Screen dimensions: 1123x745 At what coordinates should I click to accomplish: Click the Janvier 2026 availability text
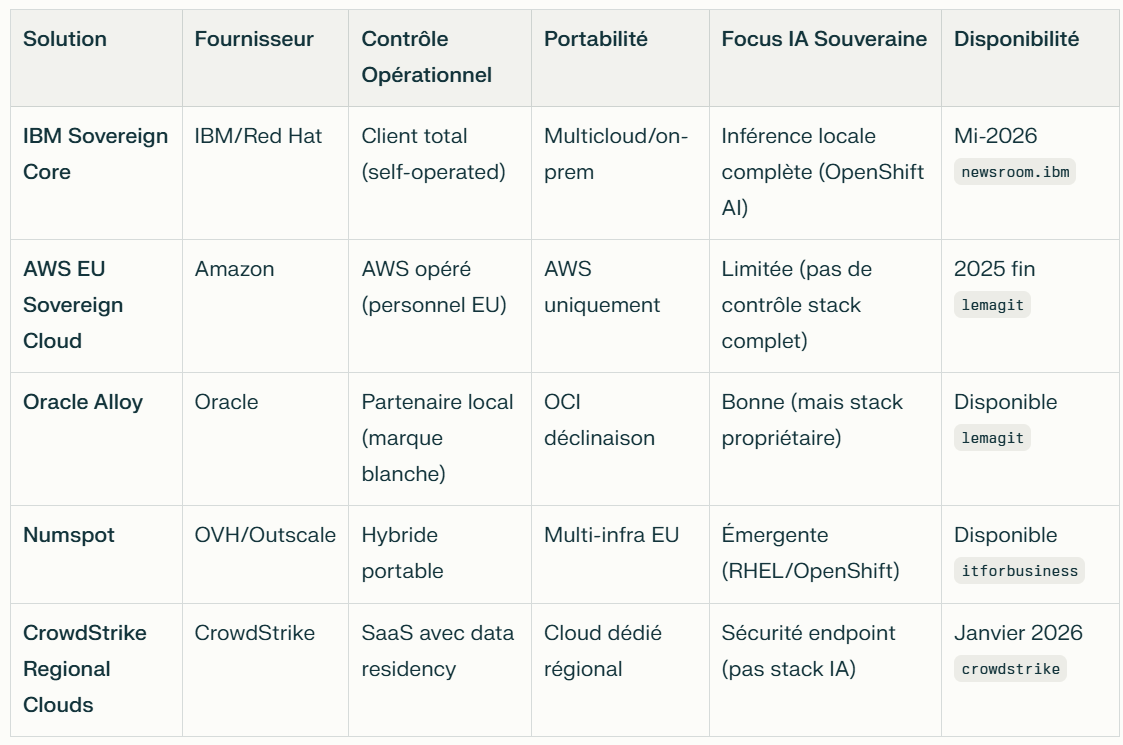pyautogui.click(x=1018, y=633)
